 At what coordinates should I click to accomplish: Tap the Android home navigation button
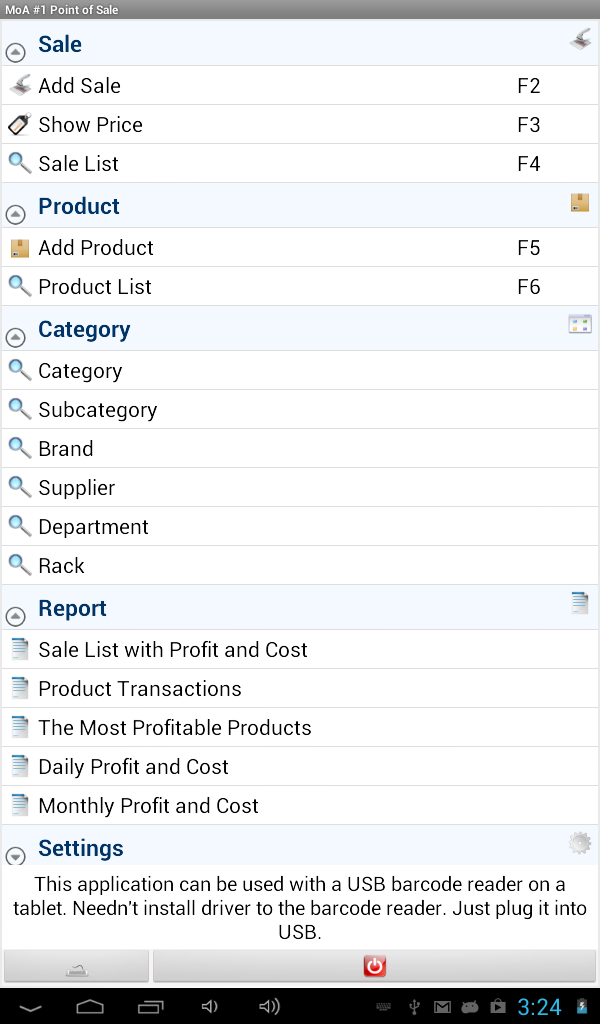point(90,1007)
